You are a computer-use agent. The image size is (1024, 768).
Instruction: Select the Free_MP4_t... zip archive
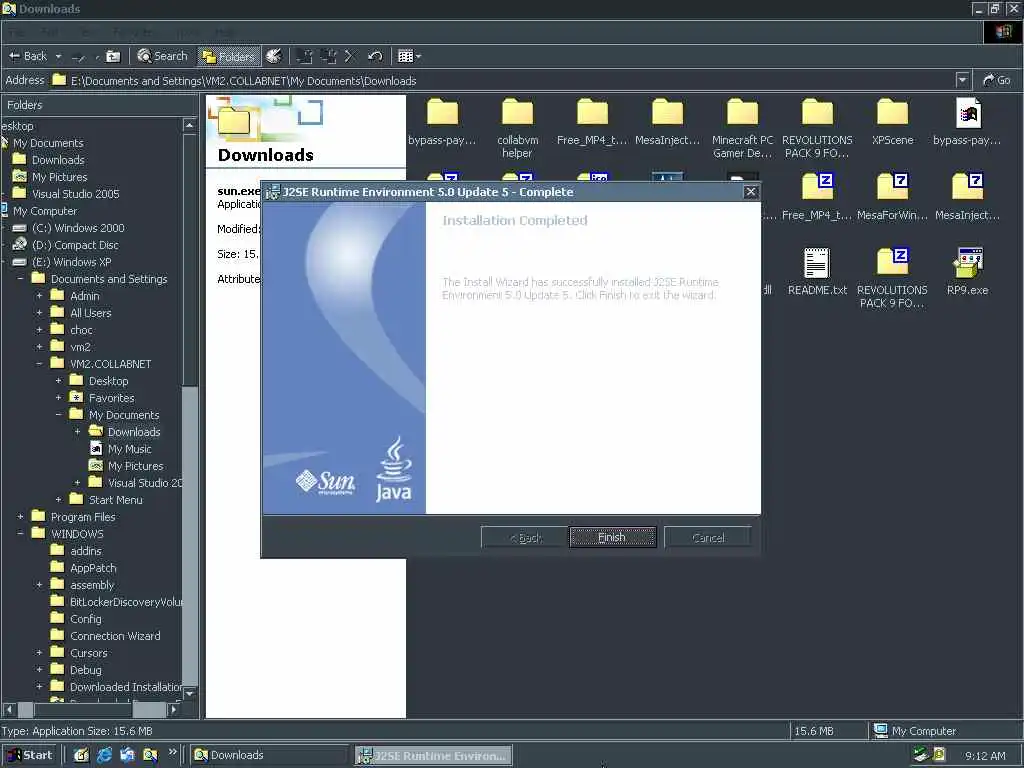coord(817,197)
